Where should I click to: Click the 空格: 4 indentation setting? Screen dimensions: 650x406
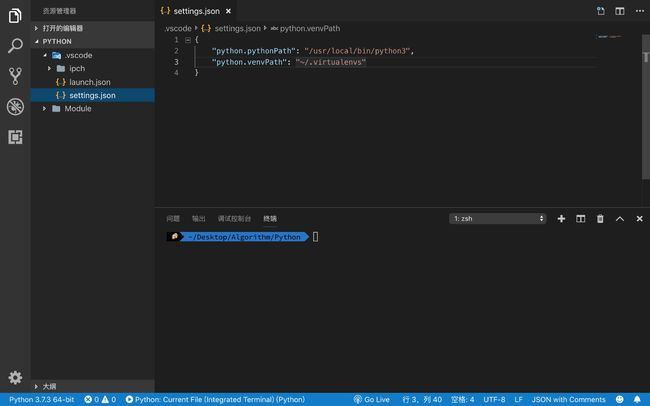pos(463,399)
